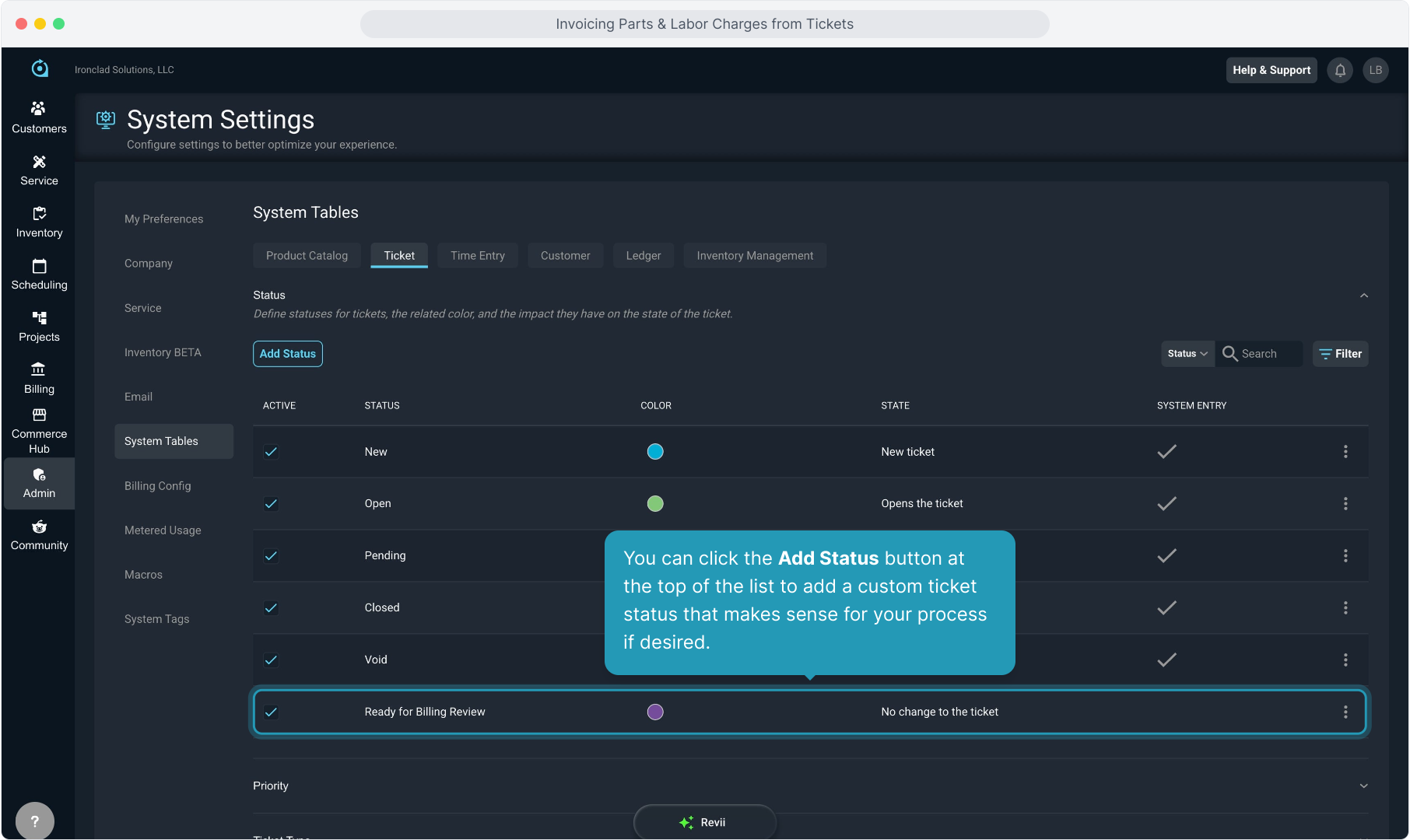Click the status Search input field
1410x840 pixels.
tap(1268, 354)
